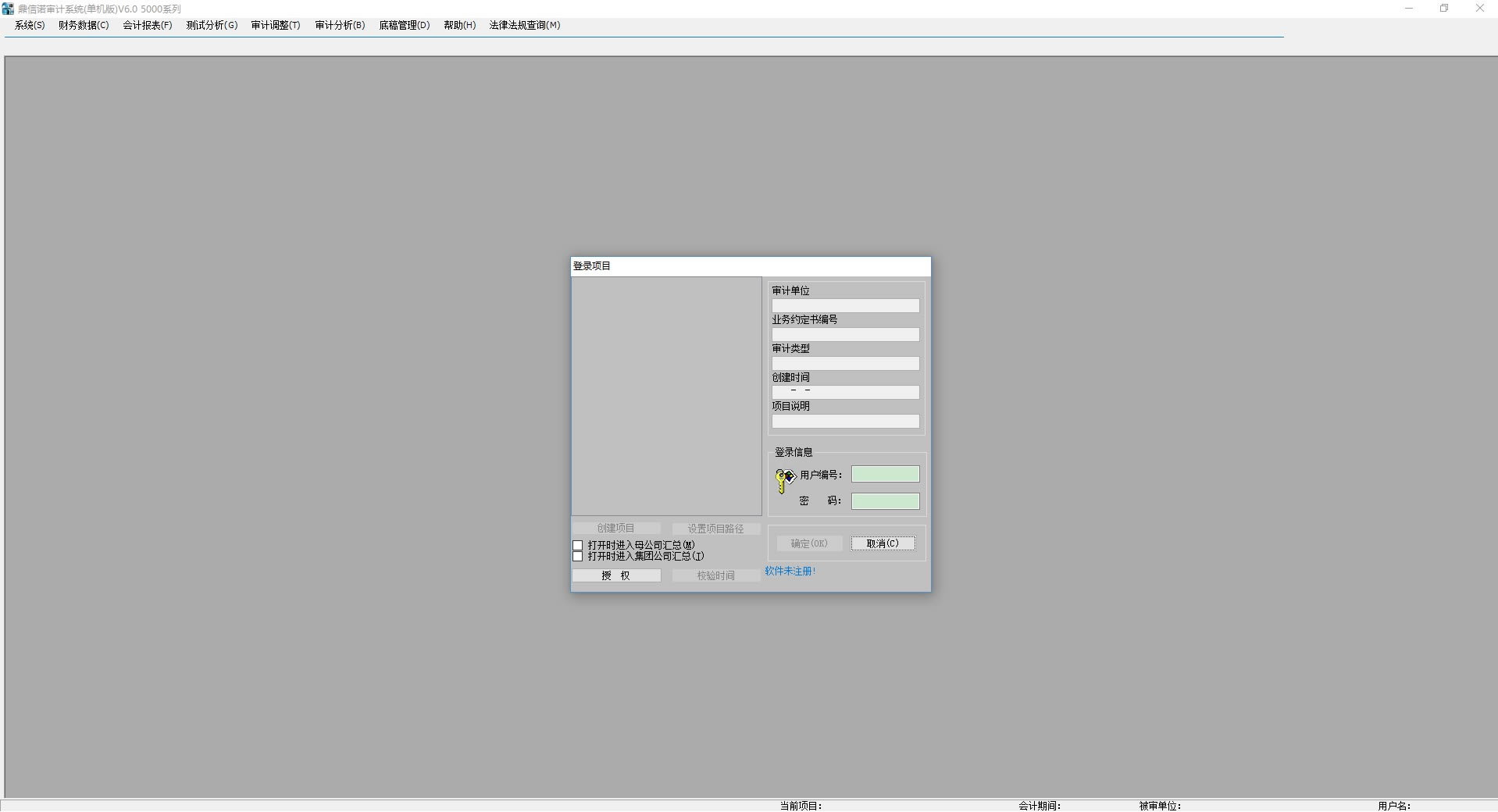
Task: Enable 打开时进入集团公司汇总 checkbox
Action: click(x=578, y=557)
